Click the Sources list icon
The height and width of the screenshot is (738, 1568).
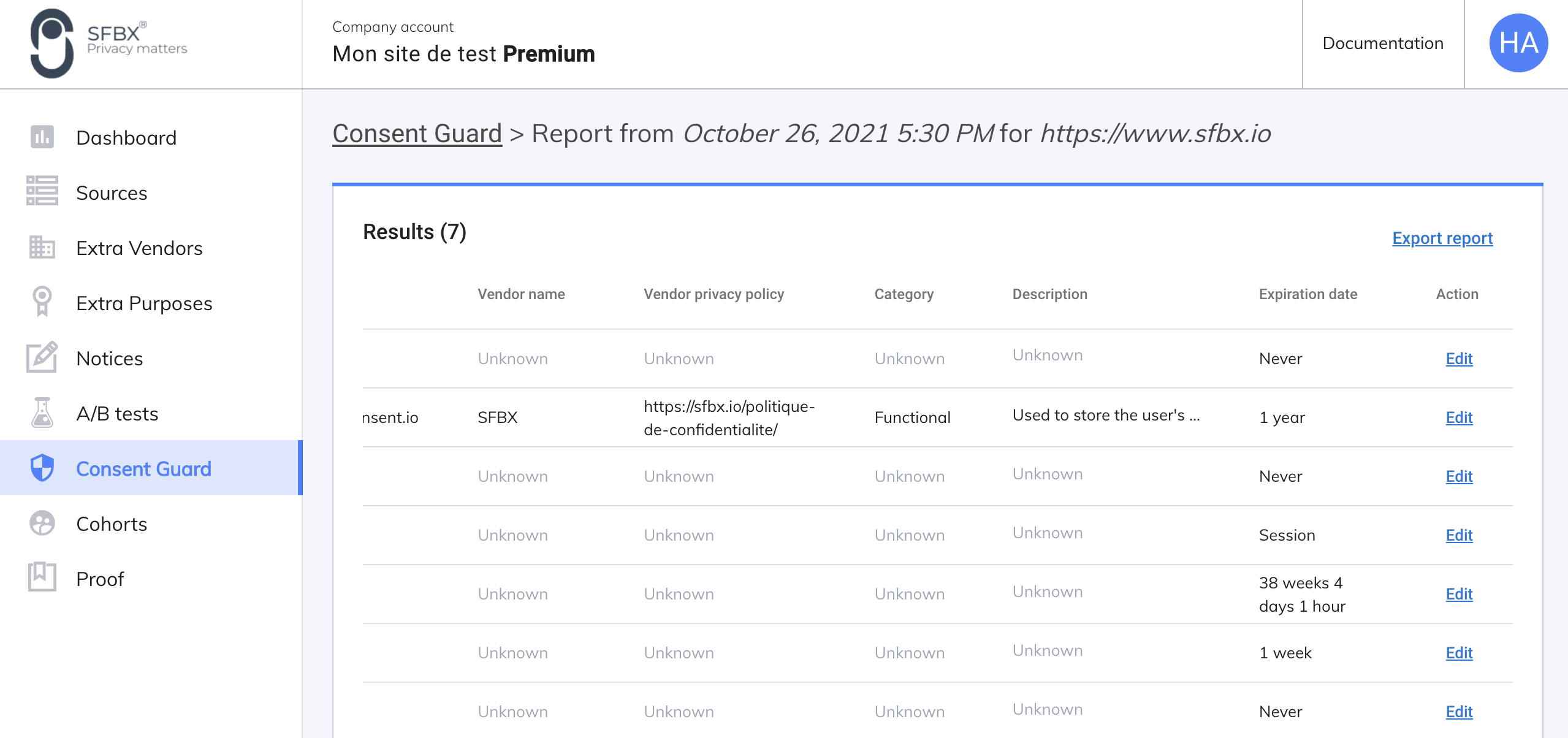tap(42, 192)
